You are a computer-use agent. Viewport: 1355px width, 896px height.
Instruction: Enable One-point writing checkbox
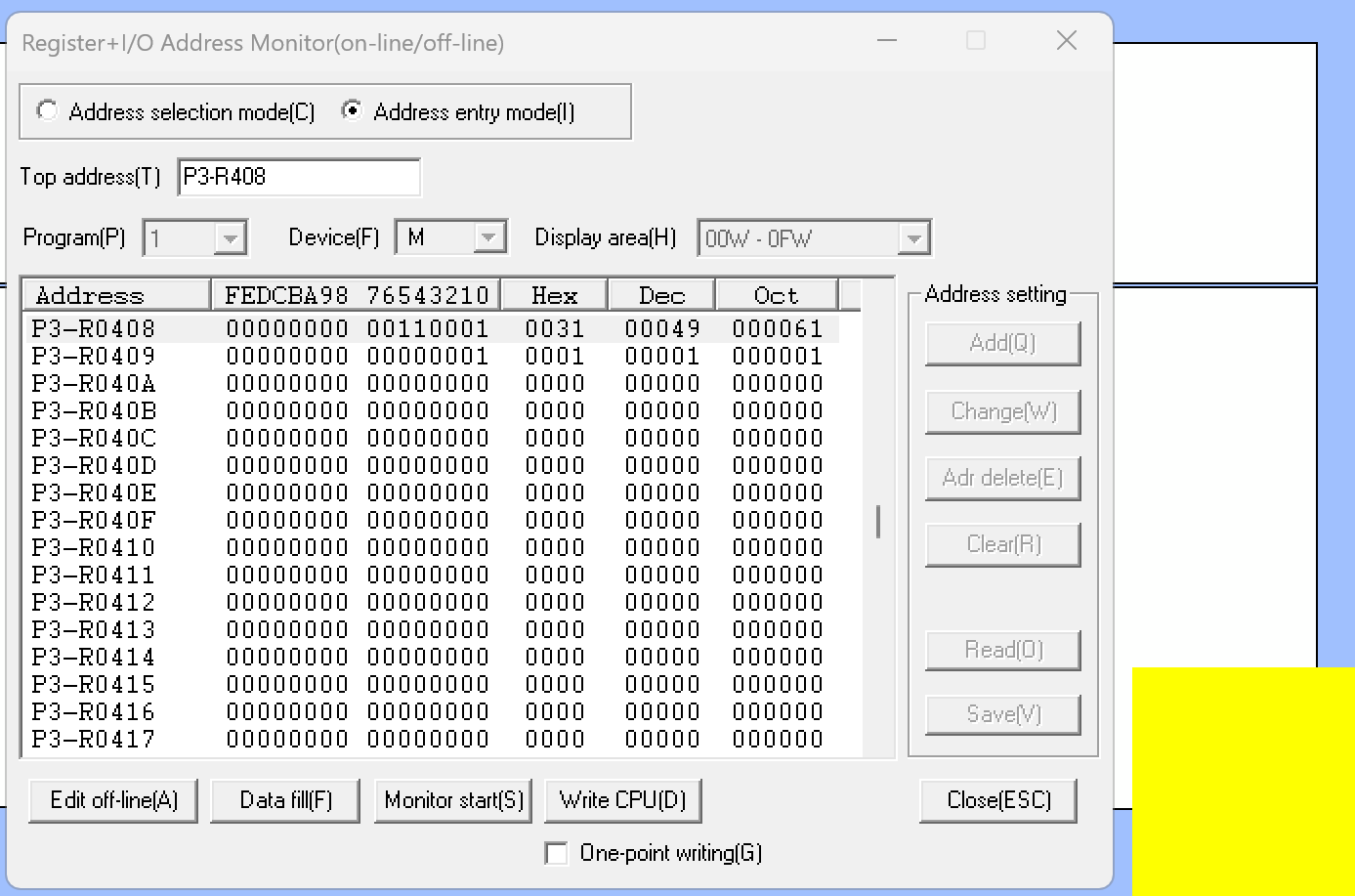pos(557,853)
